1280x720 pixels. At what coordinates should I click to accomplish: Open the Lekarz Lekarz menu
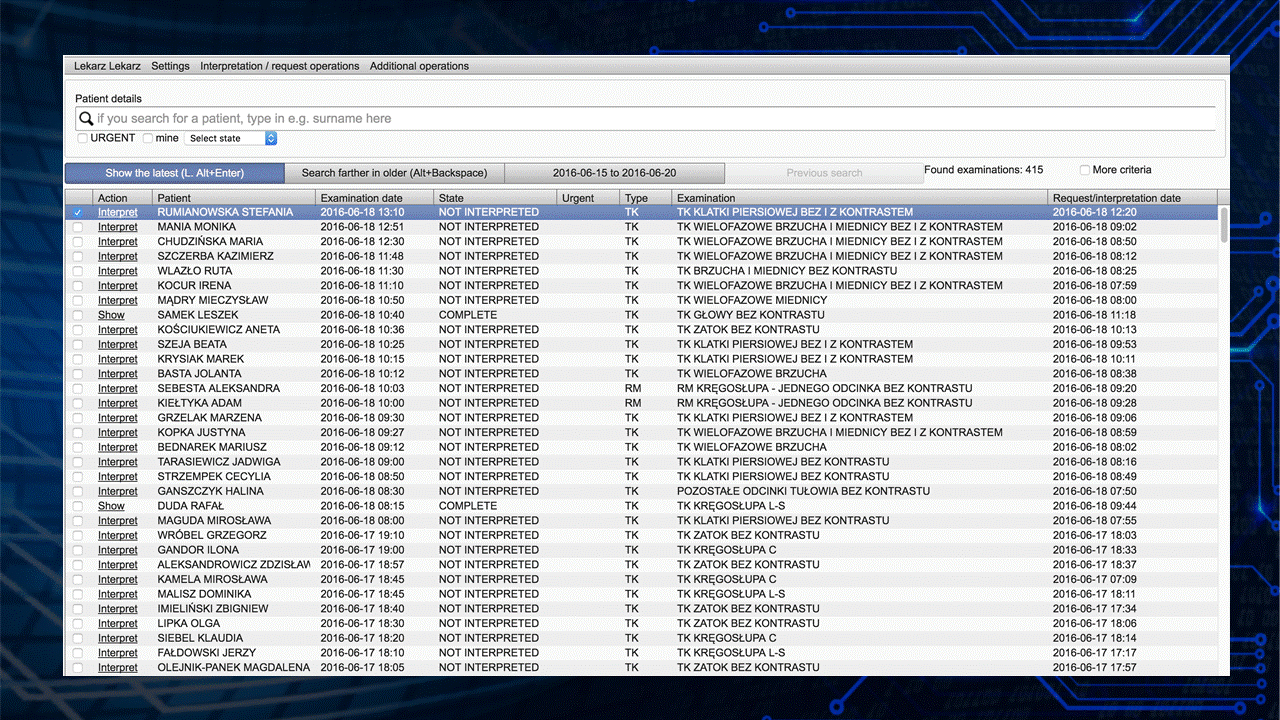107,66
